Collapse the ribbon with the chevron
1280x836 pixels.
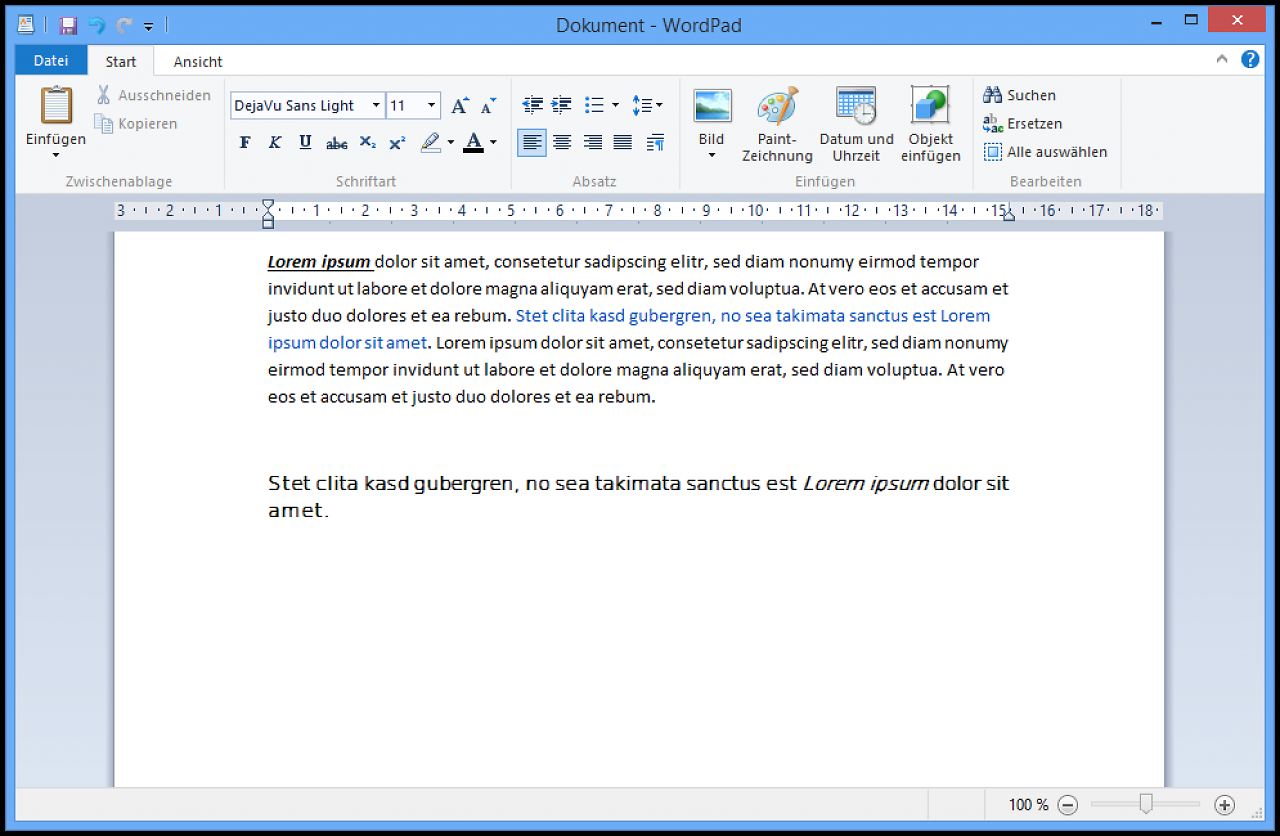point(1222,59)
